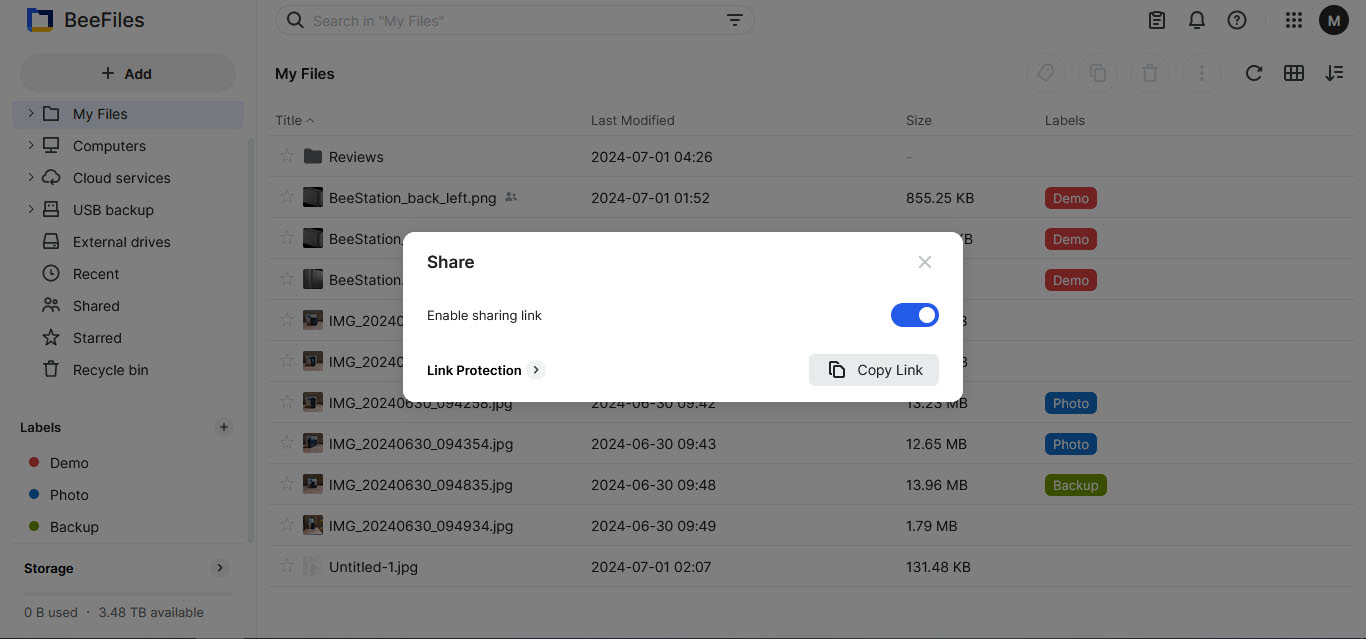Select the green Backup label
This screenshot has width=1366, height=639.
[74, 527]
